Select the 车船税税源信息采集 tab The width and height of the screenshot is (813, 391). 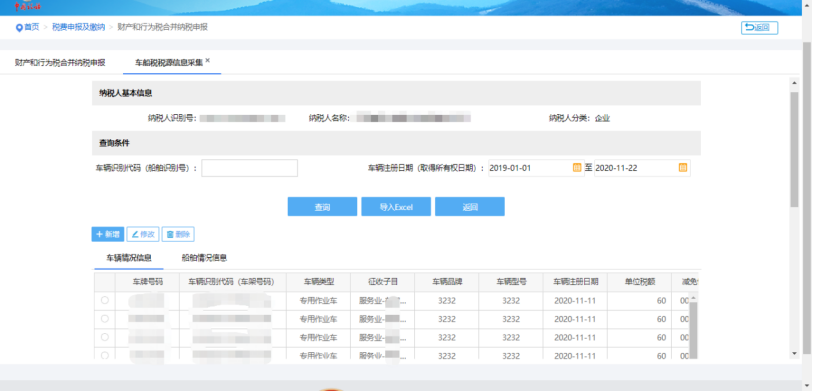click(169, 63)
